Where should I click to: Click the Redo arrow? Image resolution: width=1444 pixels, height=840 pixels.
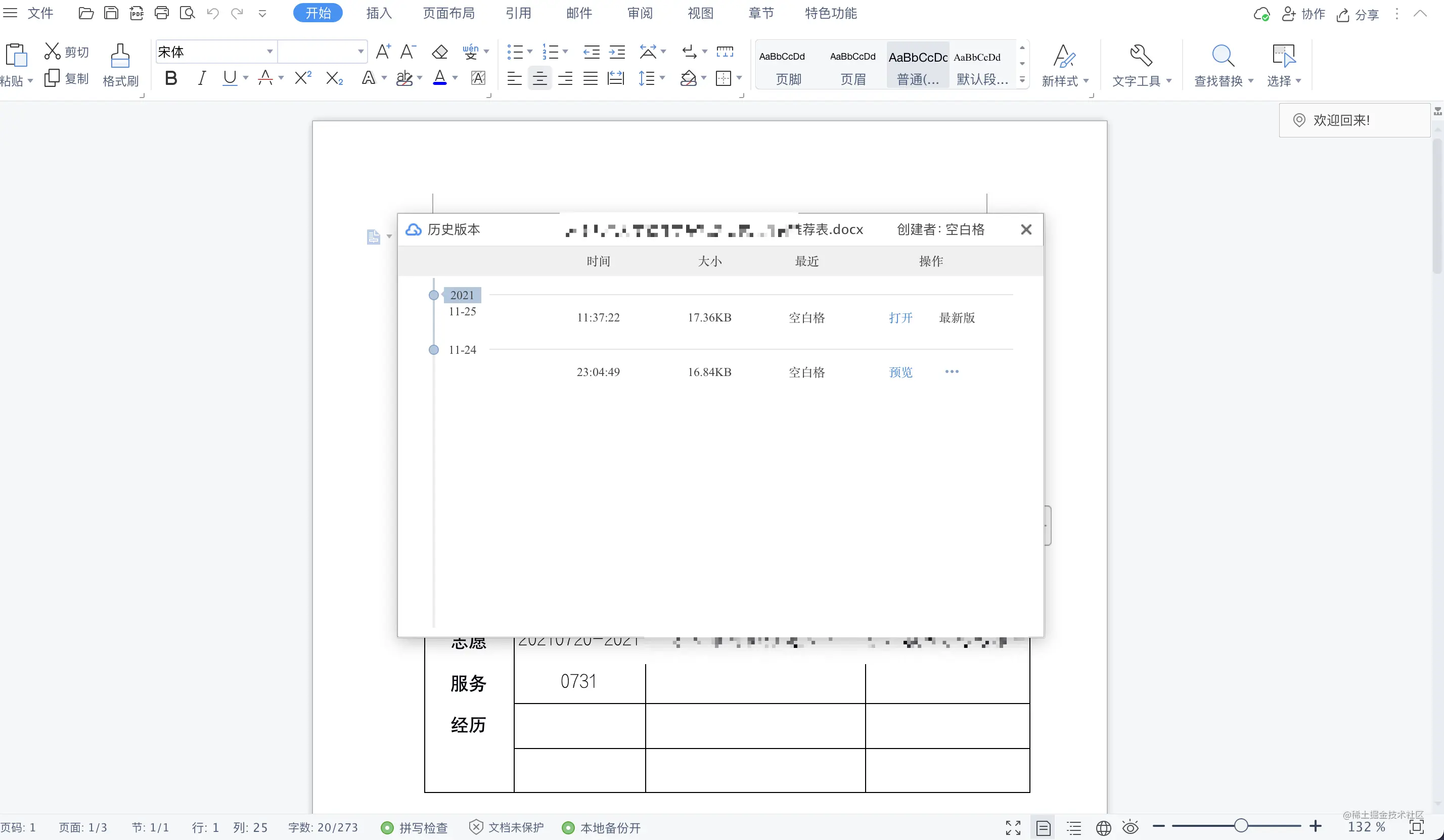coord(237,13)
